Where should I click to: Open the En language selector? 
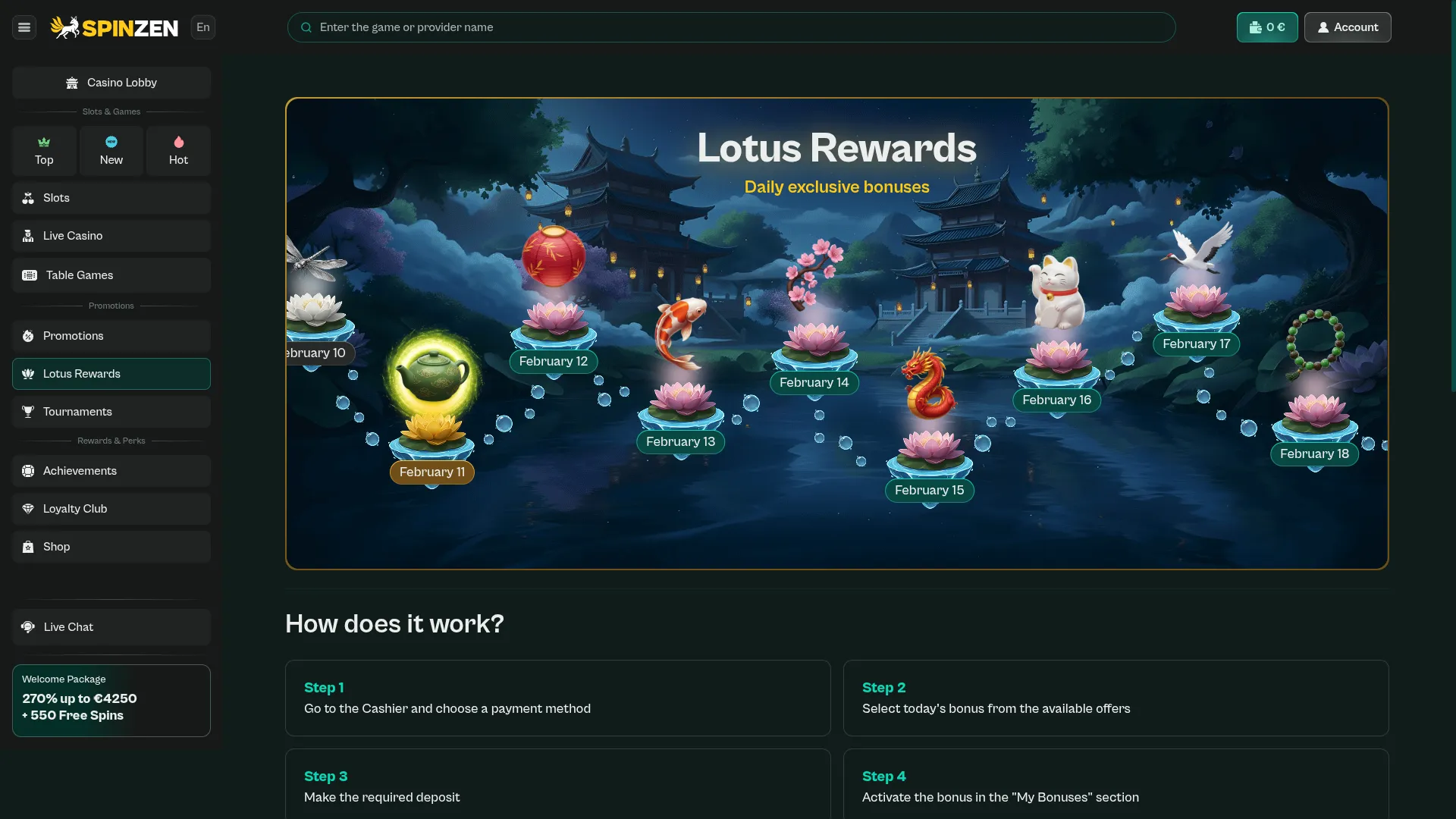pyautogui.click(x=203, y=27)
